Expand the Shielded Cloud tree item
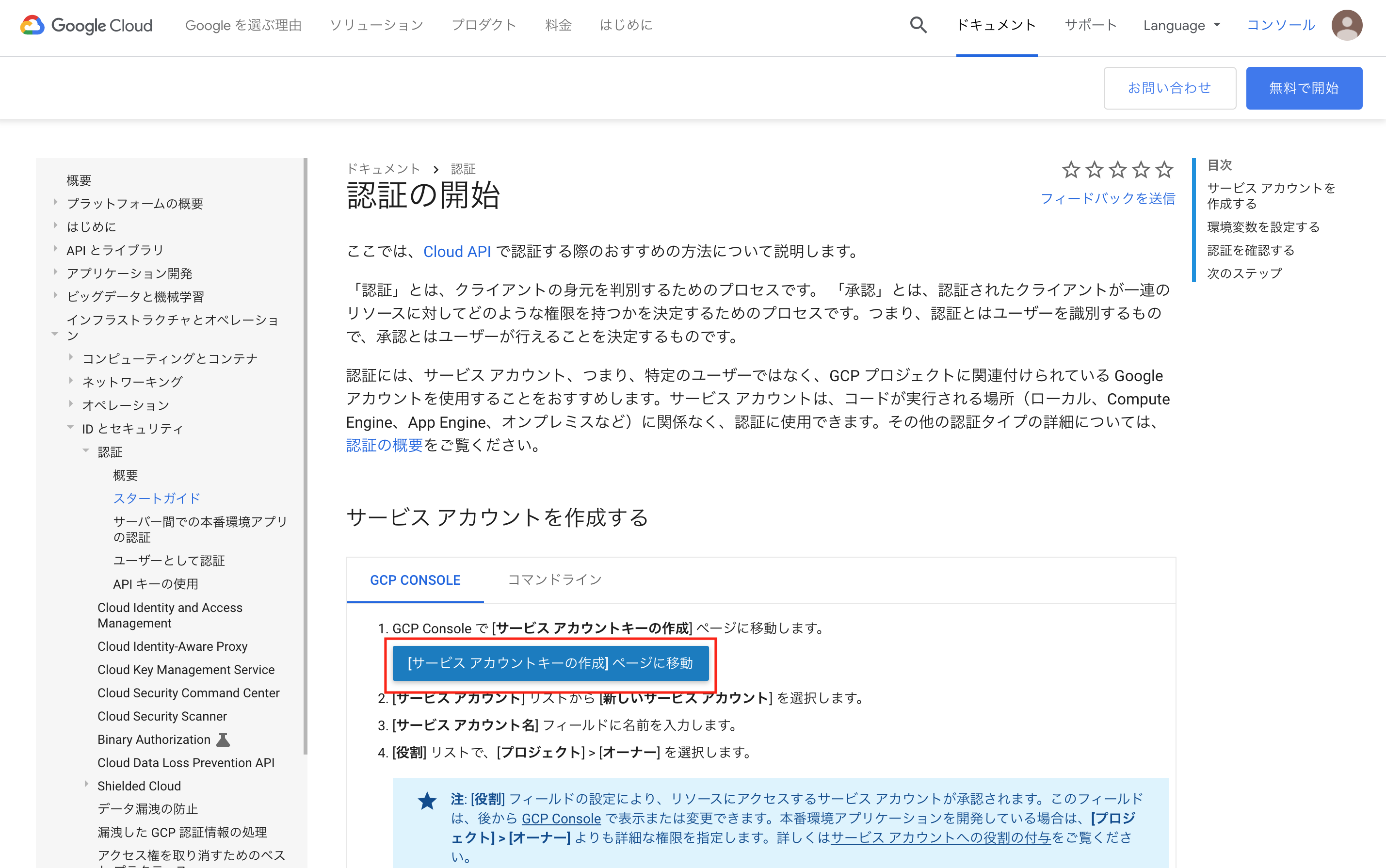Screen dimensions: 1386x868 [x=87, y=785]
